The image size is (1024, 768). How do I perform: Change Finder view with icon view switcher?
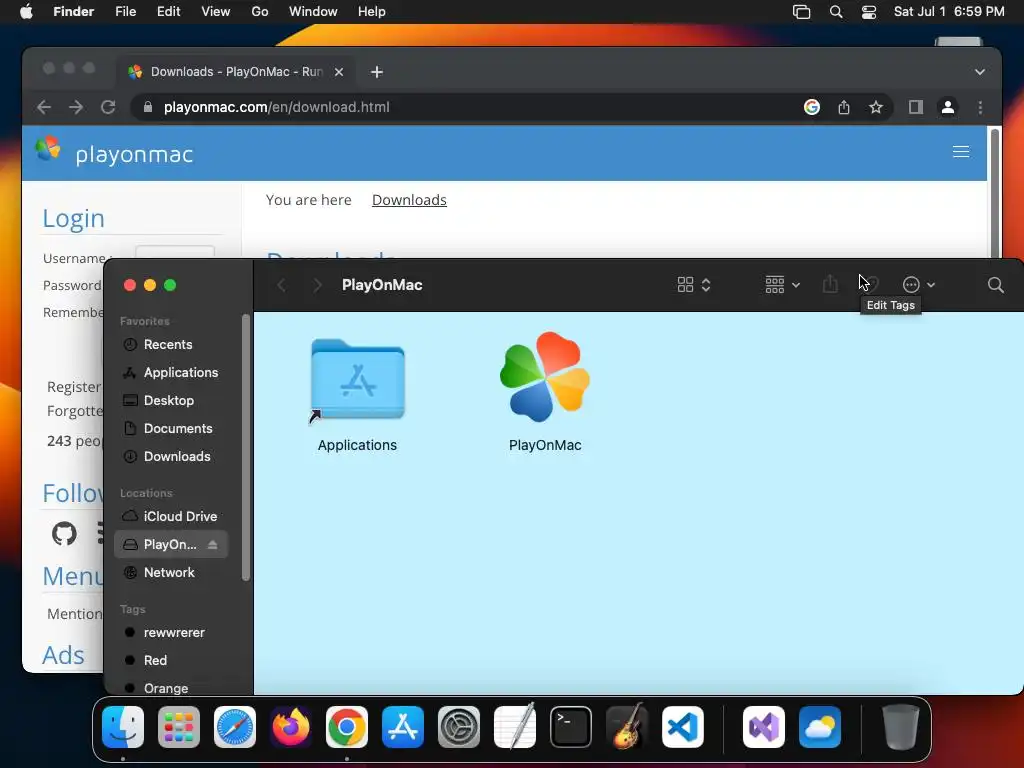(x=694, y=285)
